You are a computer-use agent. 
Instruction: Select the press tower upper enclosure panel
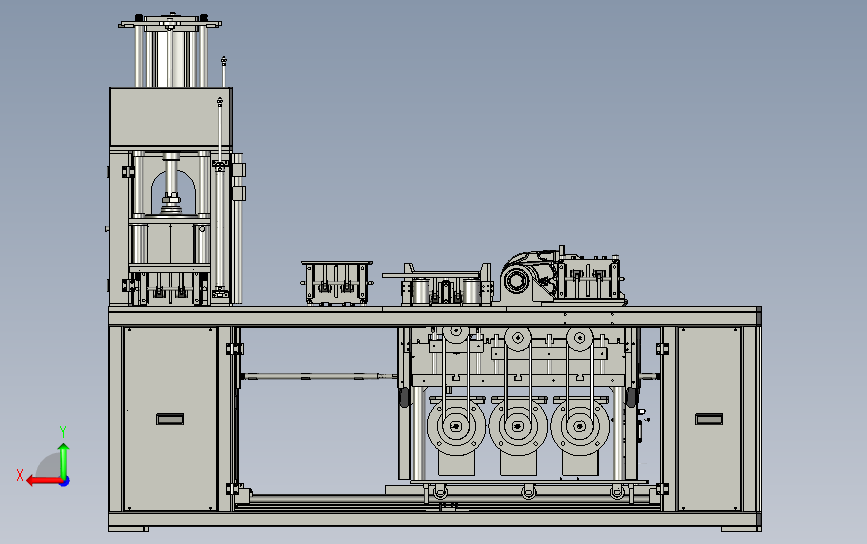coord(171,117)
